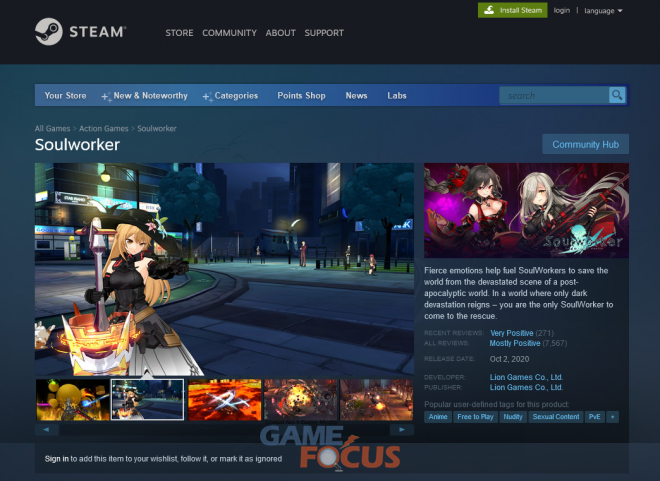Select the fourth explosion screenshot thumbnail
660x481 pixels.
(301, 400)
